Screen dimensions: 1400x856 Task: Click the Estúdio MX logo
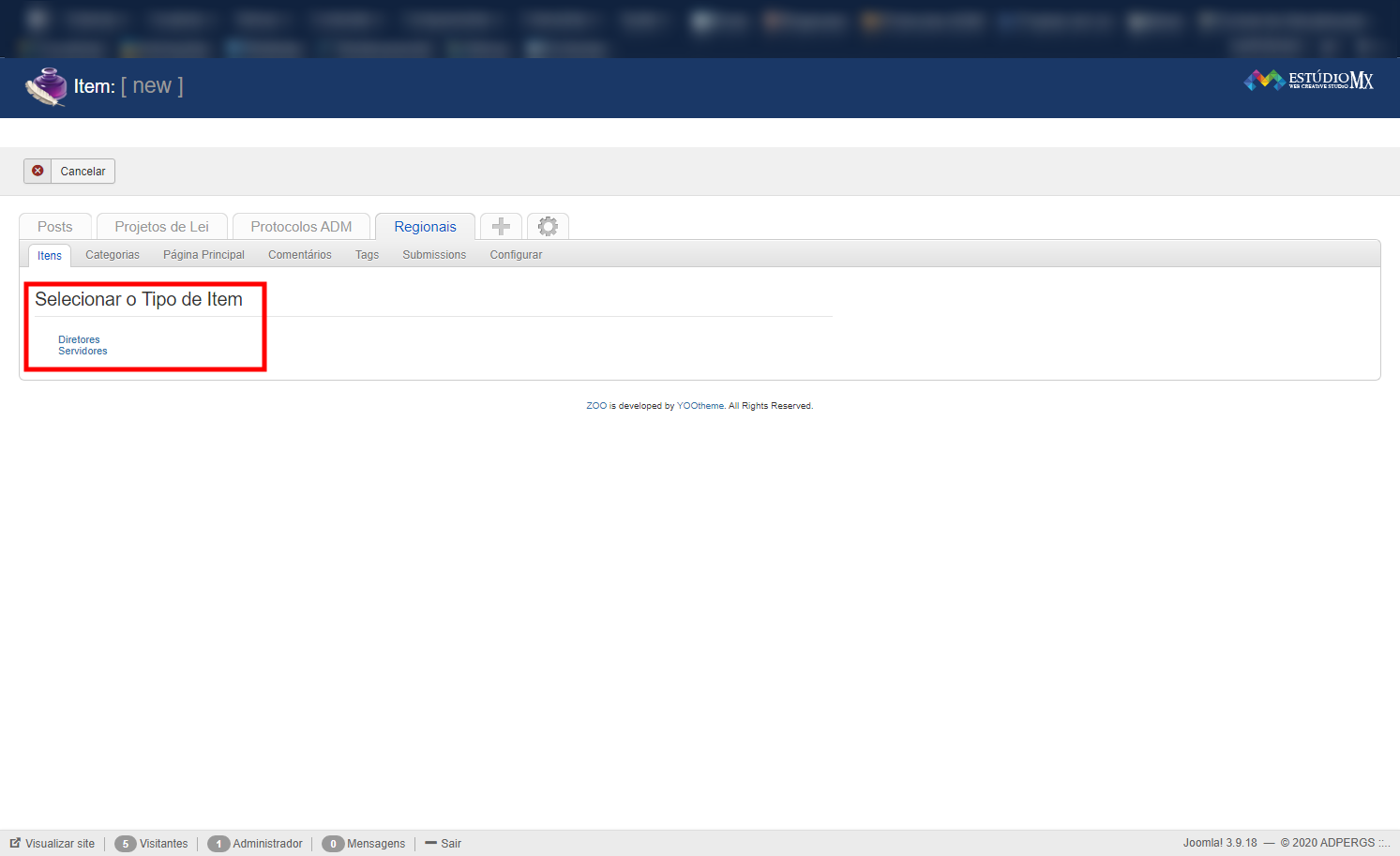(1308, 81)
